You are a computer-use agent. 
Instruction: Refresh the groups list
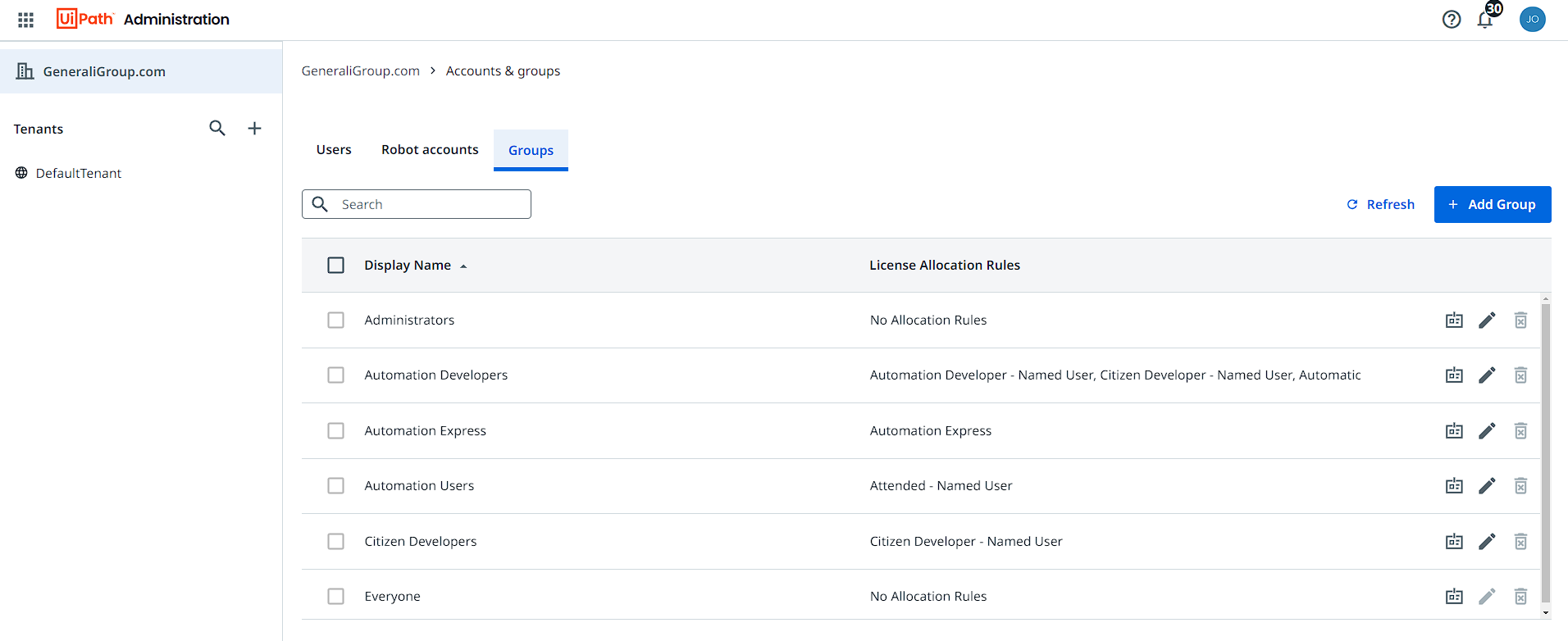(x=1381, y=205)
